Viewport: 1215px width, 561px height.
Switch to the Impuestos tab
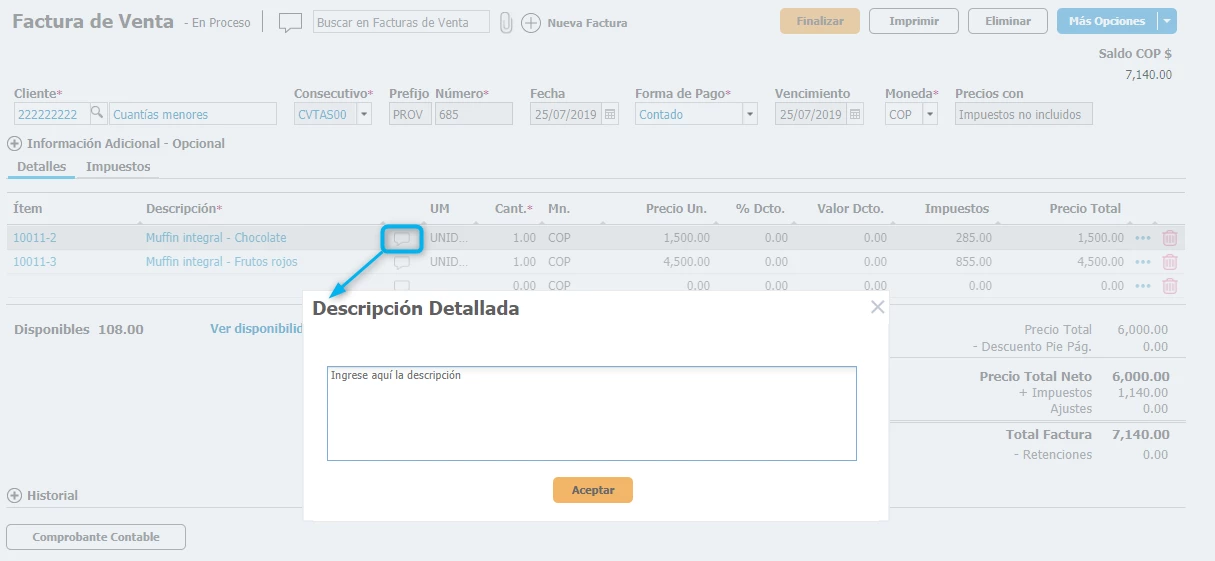click(118, 167)
